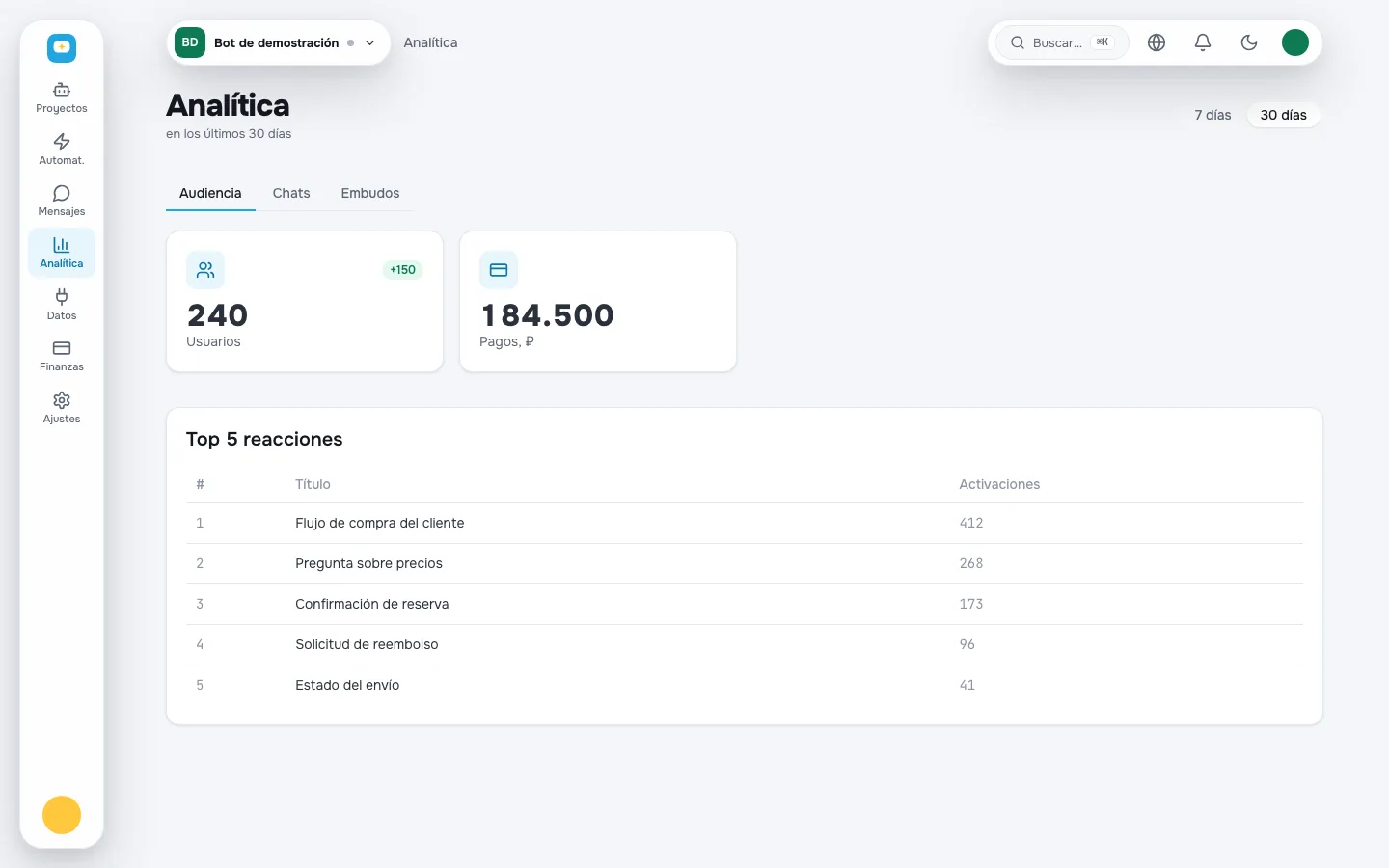Click the Buscar search field

coord(1061,42)
